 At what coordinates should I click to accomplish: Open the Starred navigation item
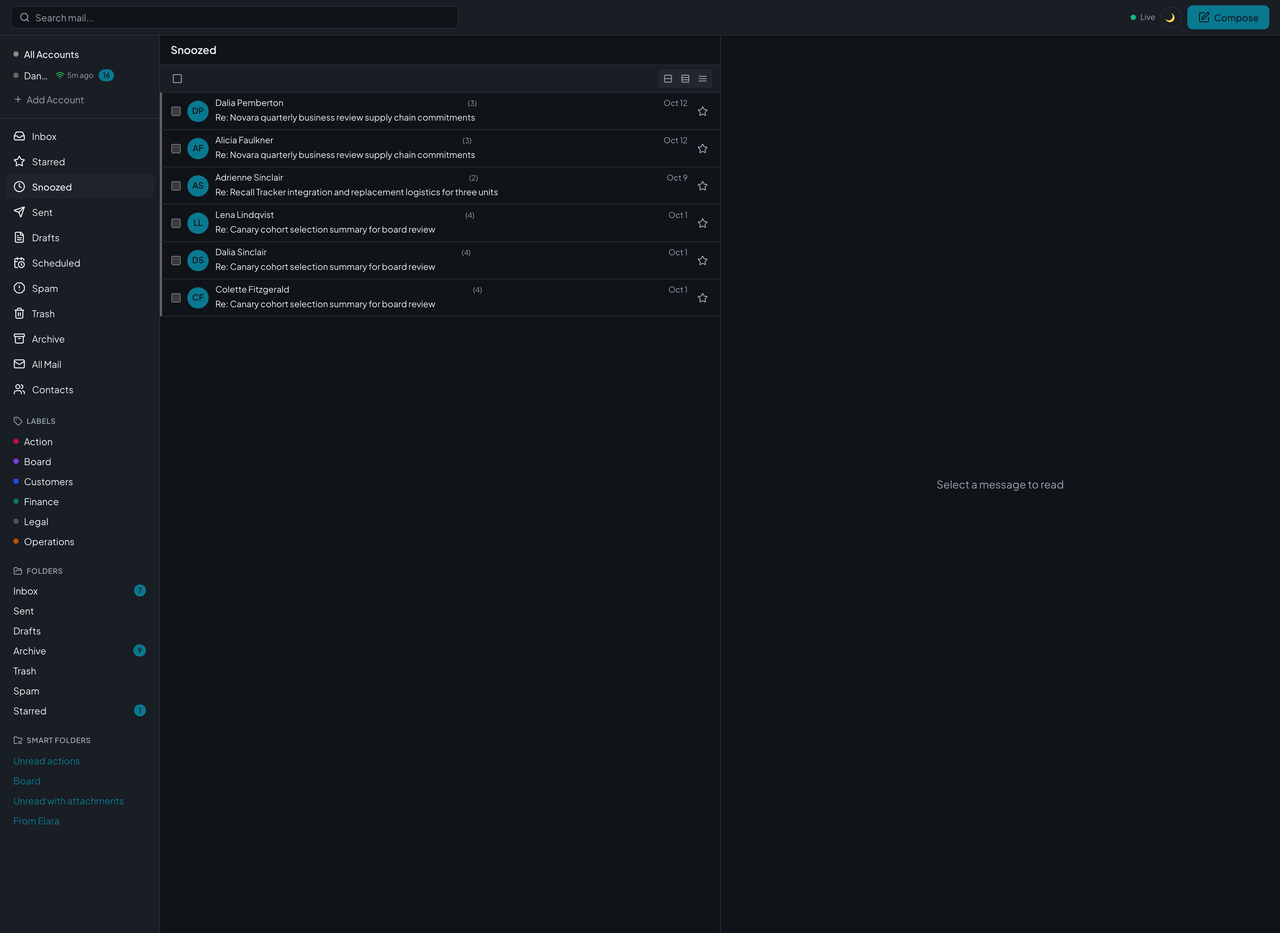tap(80, 162)
